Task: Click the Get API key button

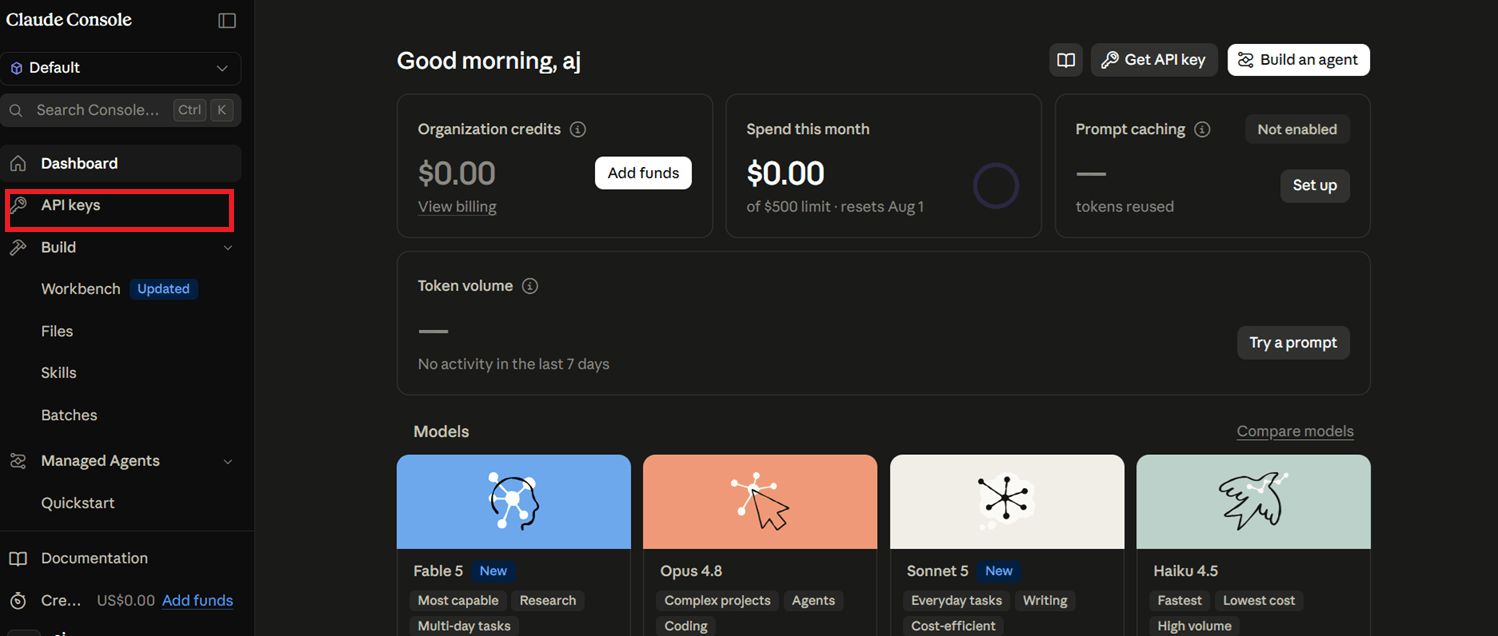Action: (1154, 60)
